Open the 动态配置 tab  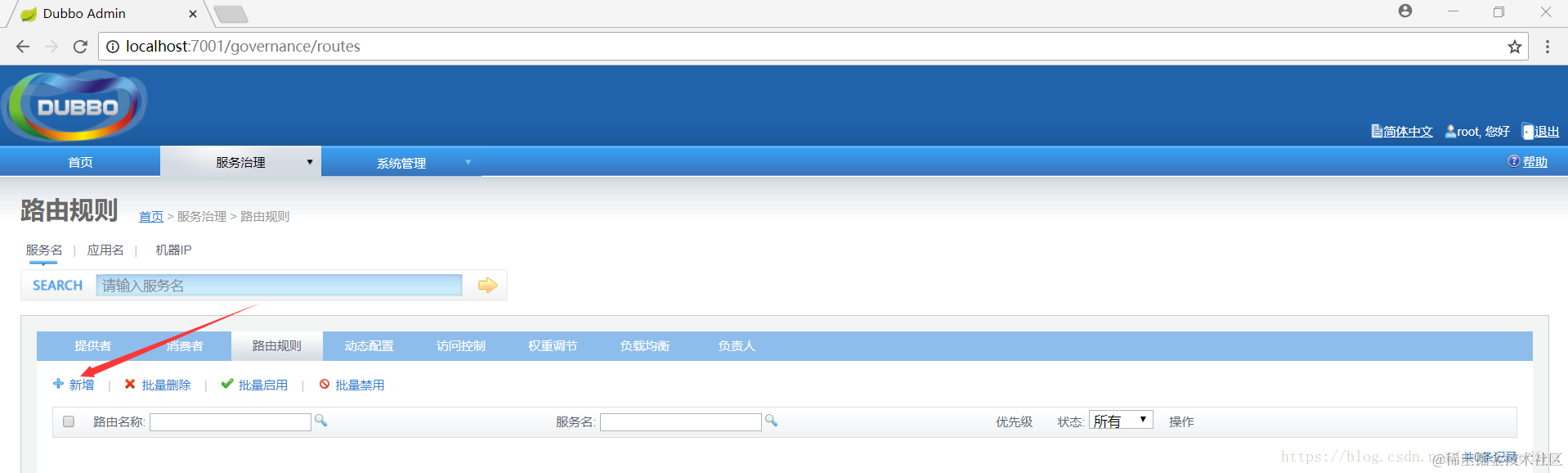point(369,346)
